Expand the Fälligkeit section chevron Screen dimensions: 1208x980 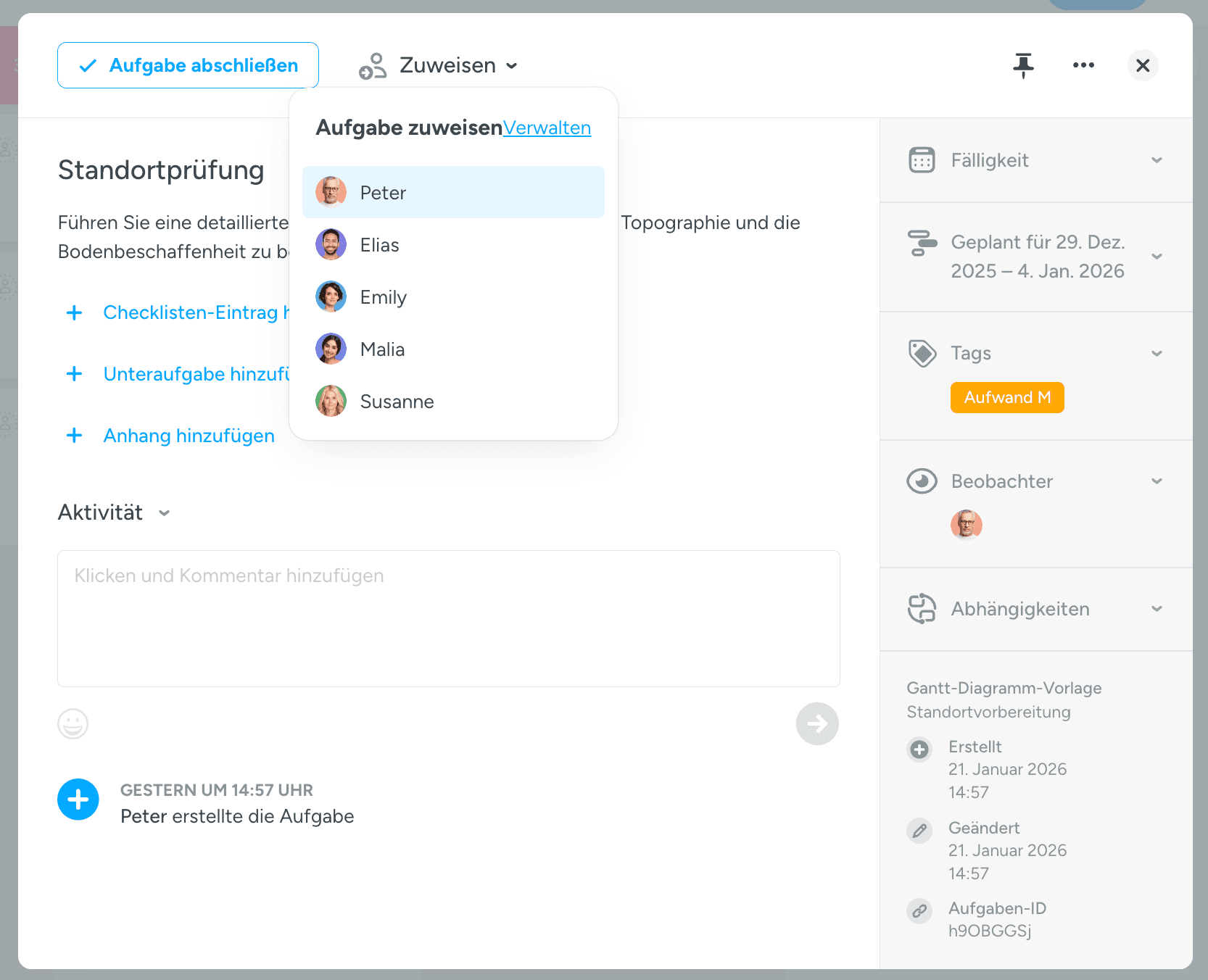tap(1157, 160)
